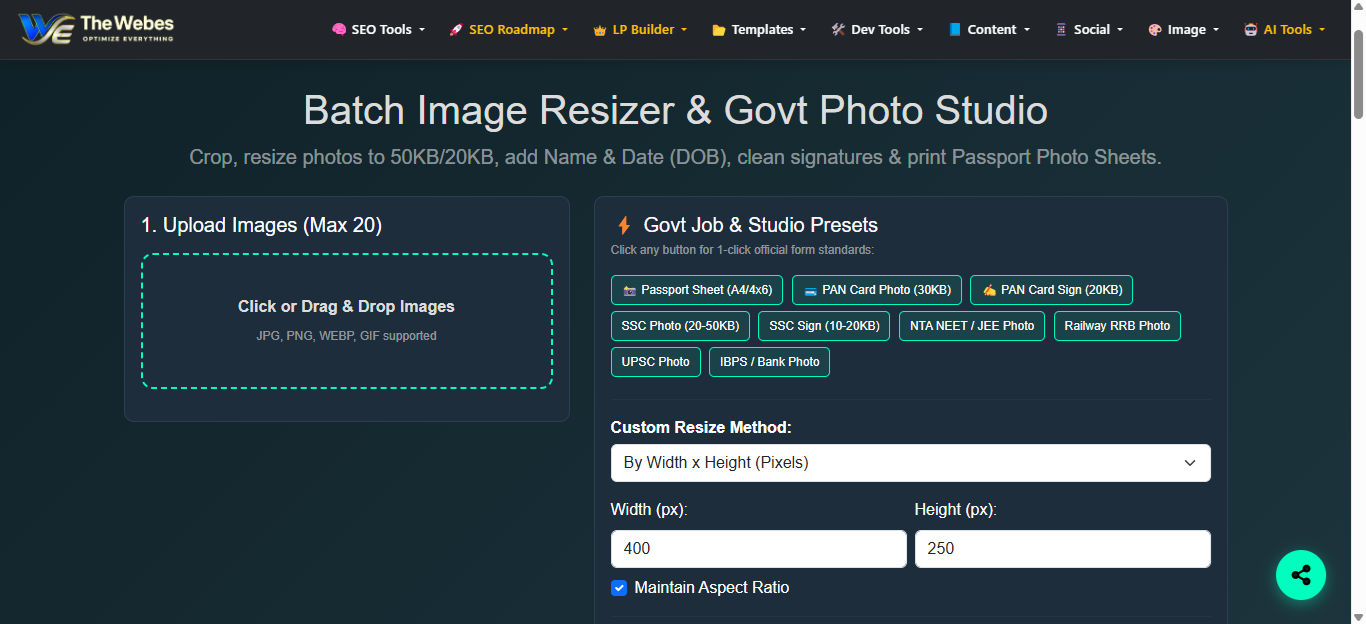Image resolution: width=1366 pixels, height=624 pixels.
Task: Click the brain icon beside SEO Tools
Action: click(x=339, y=30)
